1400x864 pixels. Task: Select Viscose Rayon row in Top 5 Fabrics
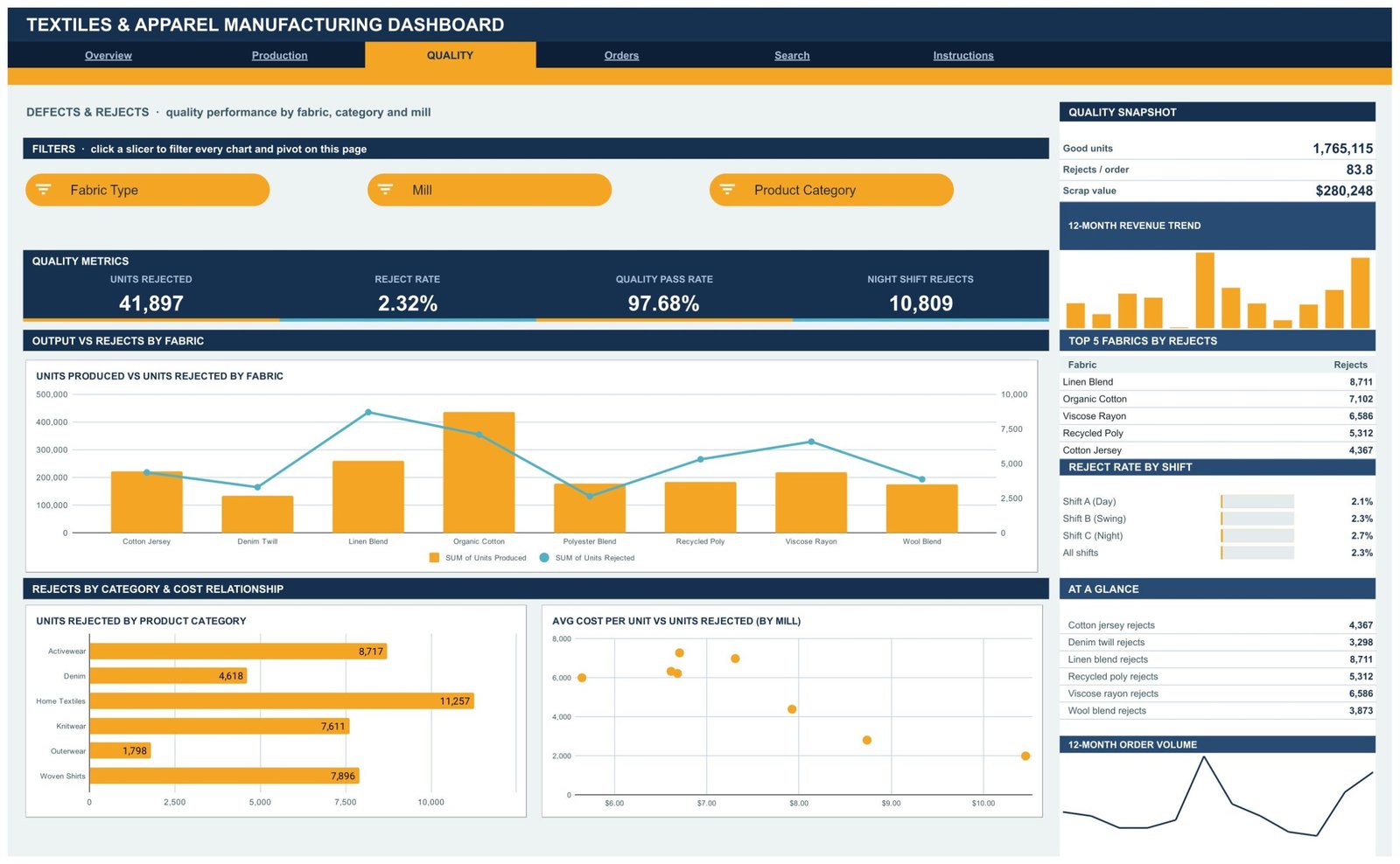(x=1217, y=416)
